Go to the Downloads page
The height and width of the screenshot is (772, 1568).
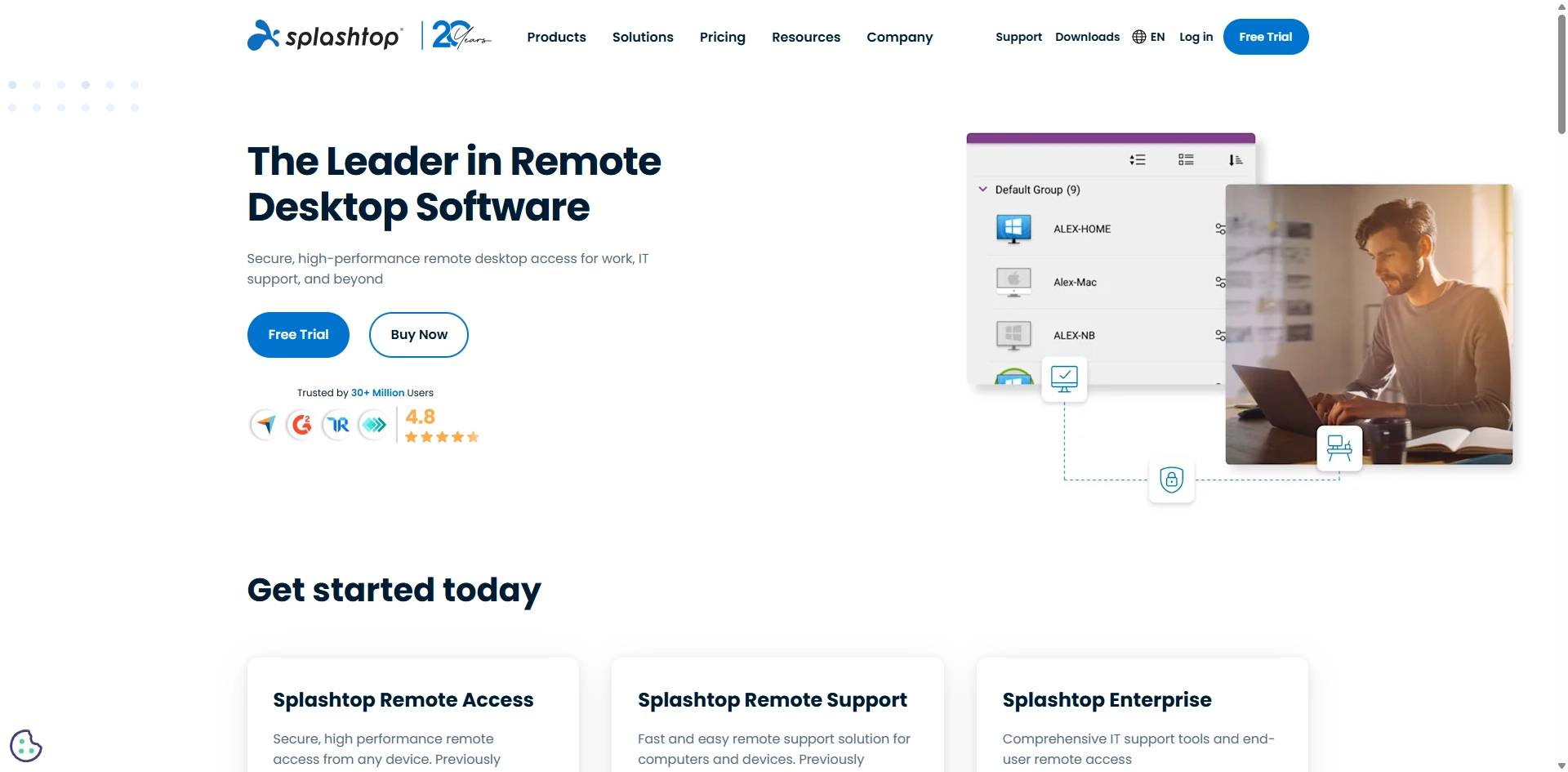tap(1087, 37)
